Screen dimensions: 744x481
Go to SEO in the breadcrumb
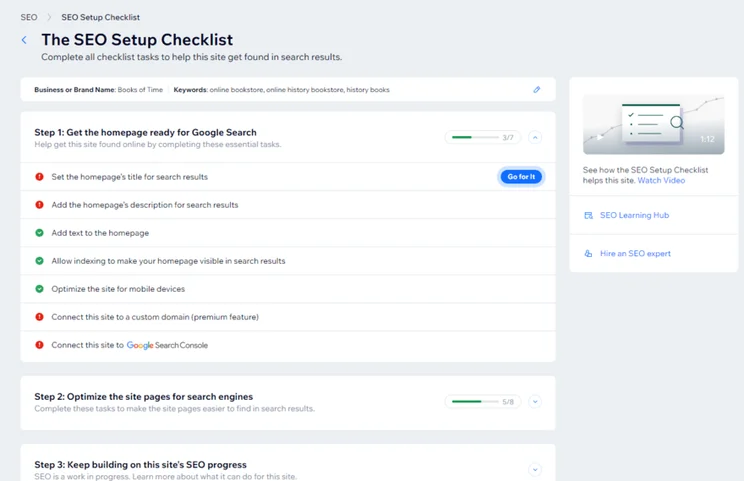click(29, 18)
